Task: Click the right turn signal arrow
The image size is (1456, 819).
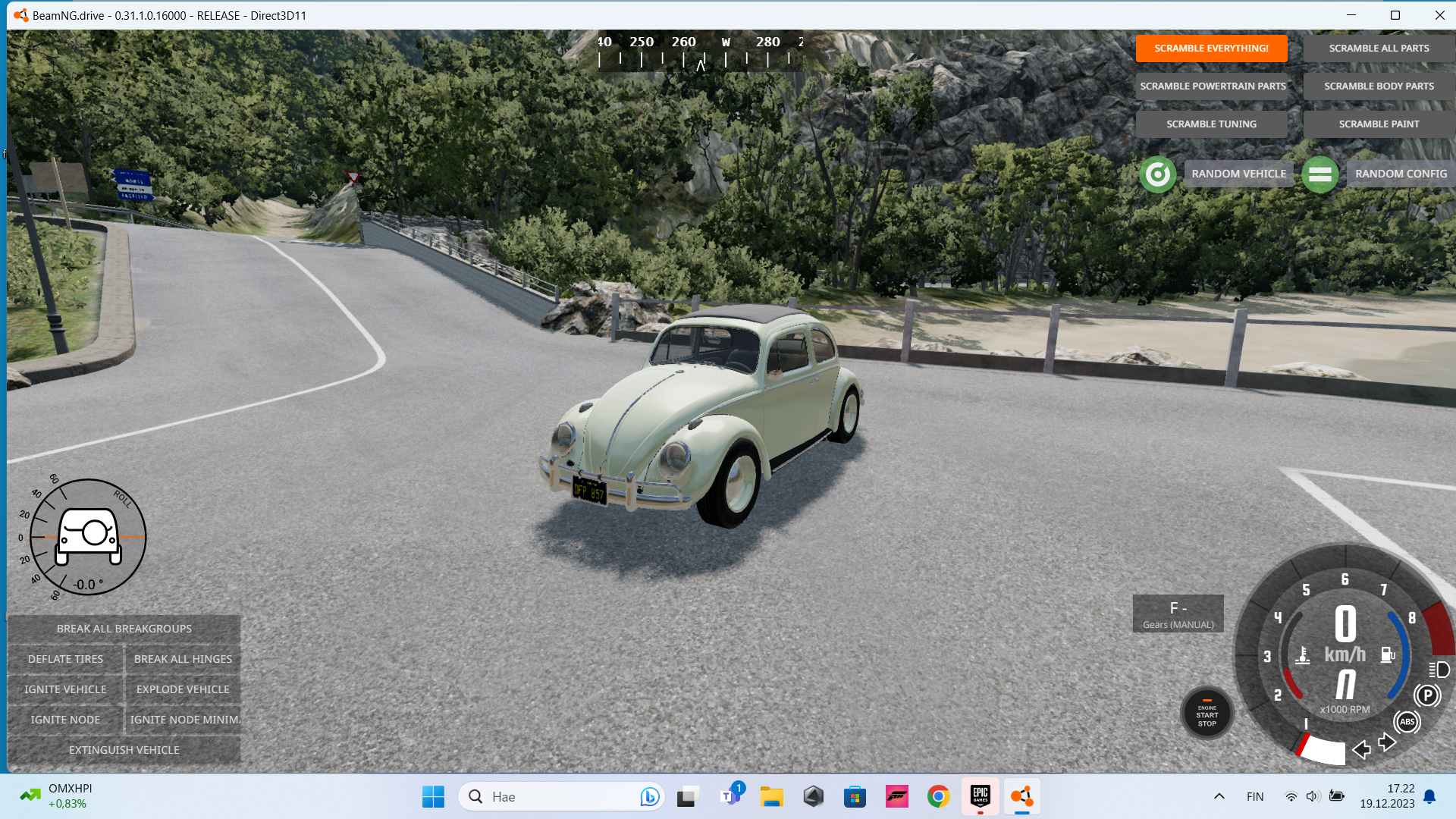Action: click(x=1387, y=742)
